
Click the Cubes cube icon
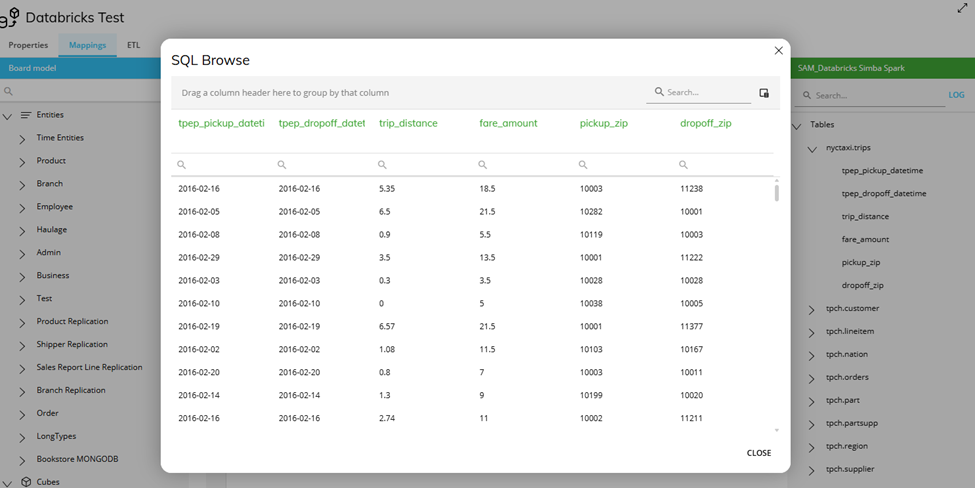pyautogui.click(x=26, y=482)
